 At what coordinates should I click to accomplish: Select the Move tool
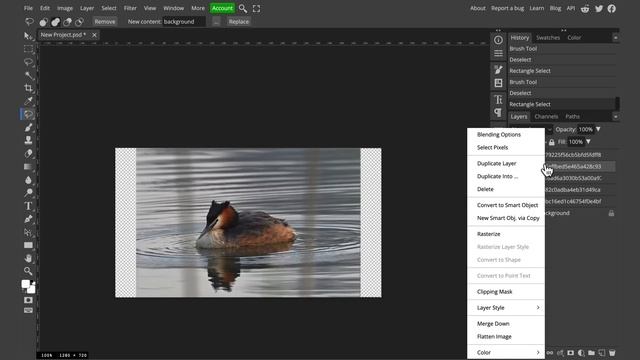[28, 36]
